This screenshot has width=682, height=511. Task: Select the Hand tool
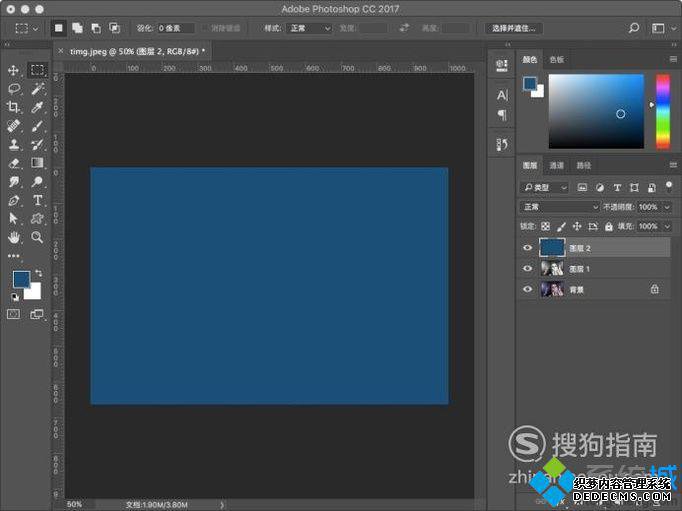pos(13,237)
